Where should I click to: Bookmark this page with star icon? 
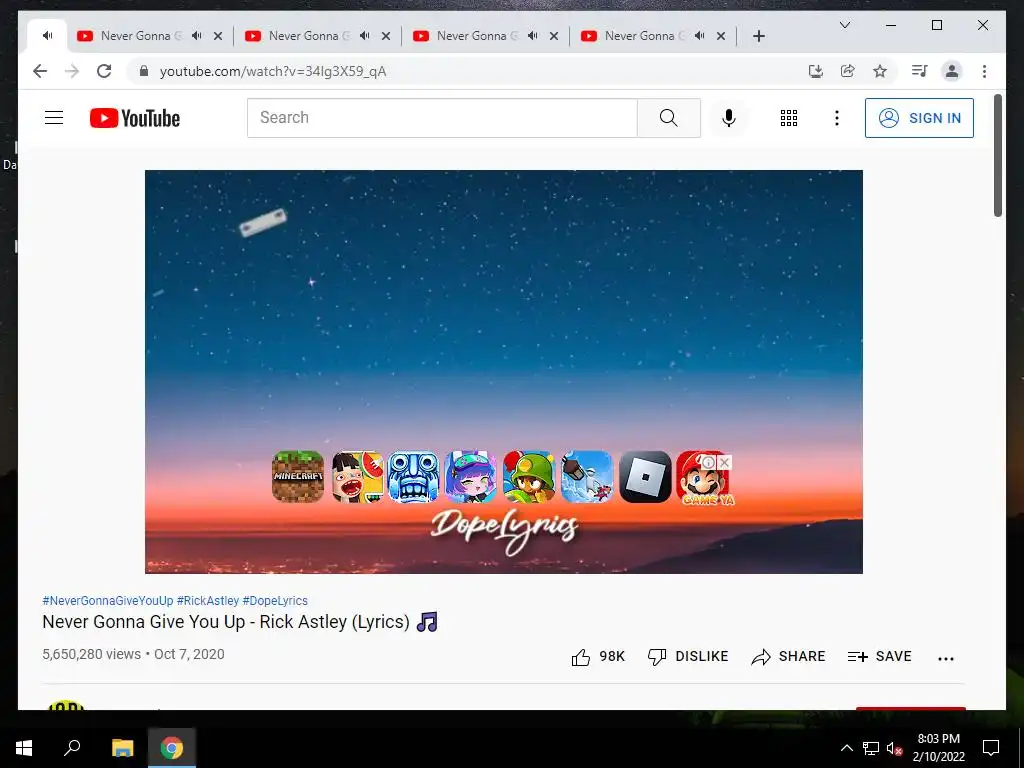click(880, 71)
